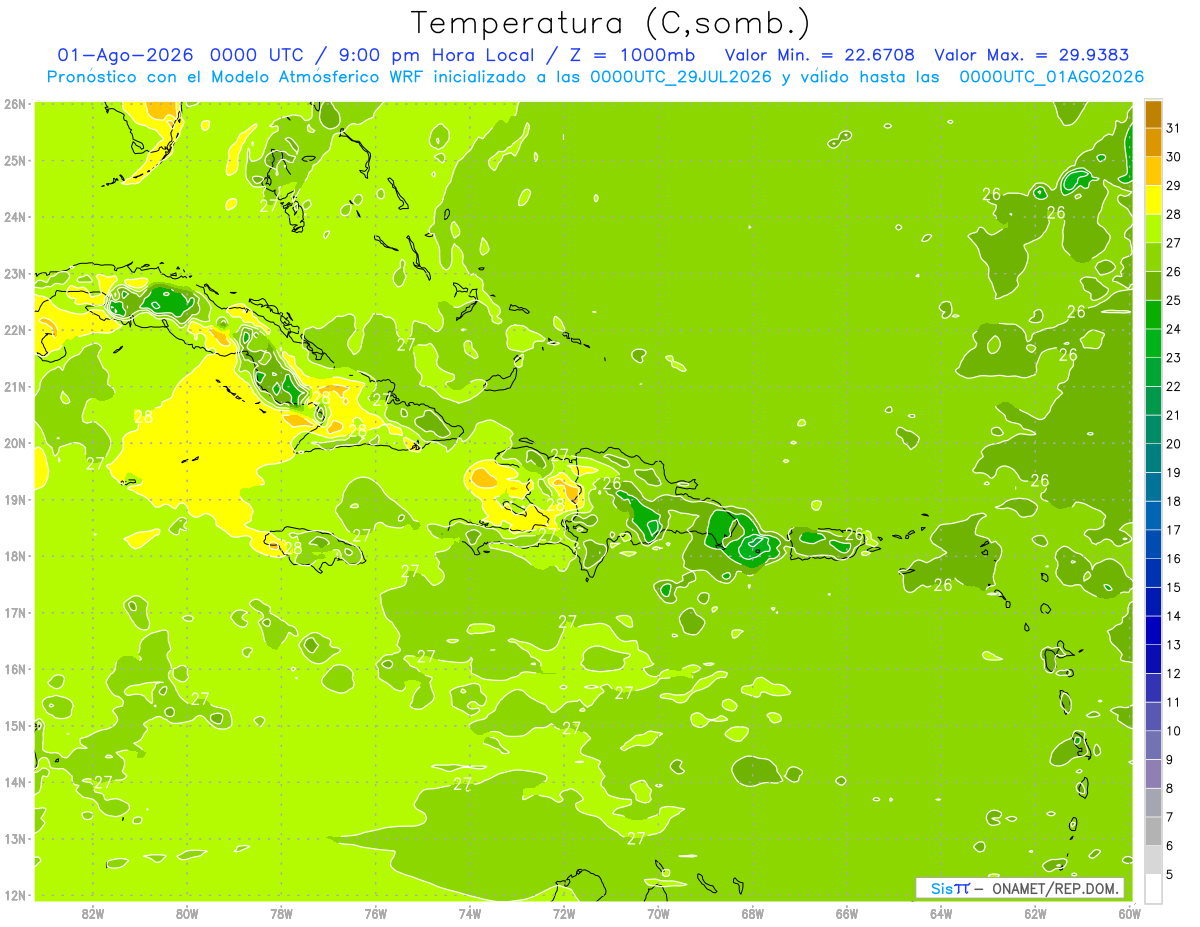Click the legend value '13'

(x=1173, y=645)
